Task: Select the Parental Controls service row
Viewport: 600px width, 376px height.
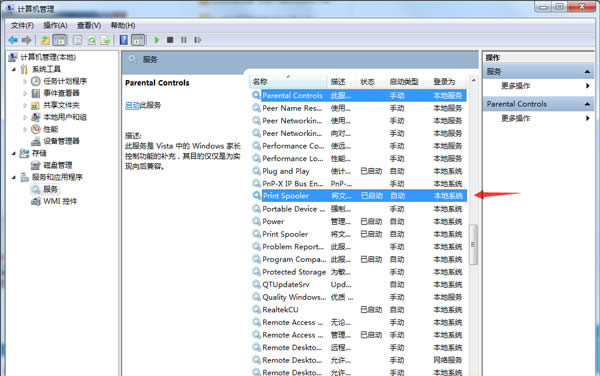Action: click(359, 96)
